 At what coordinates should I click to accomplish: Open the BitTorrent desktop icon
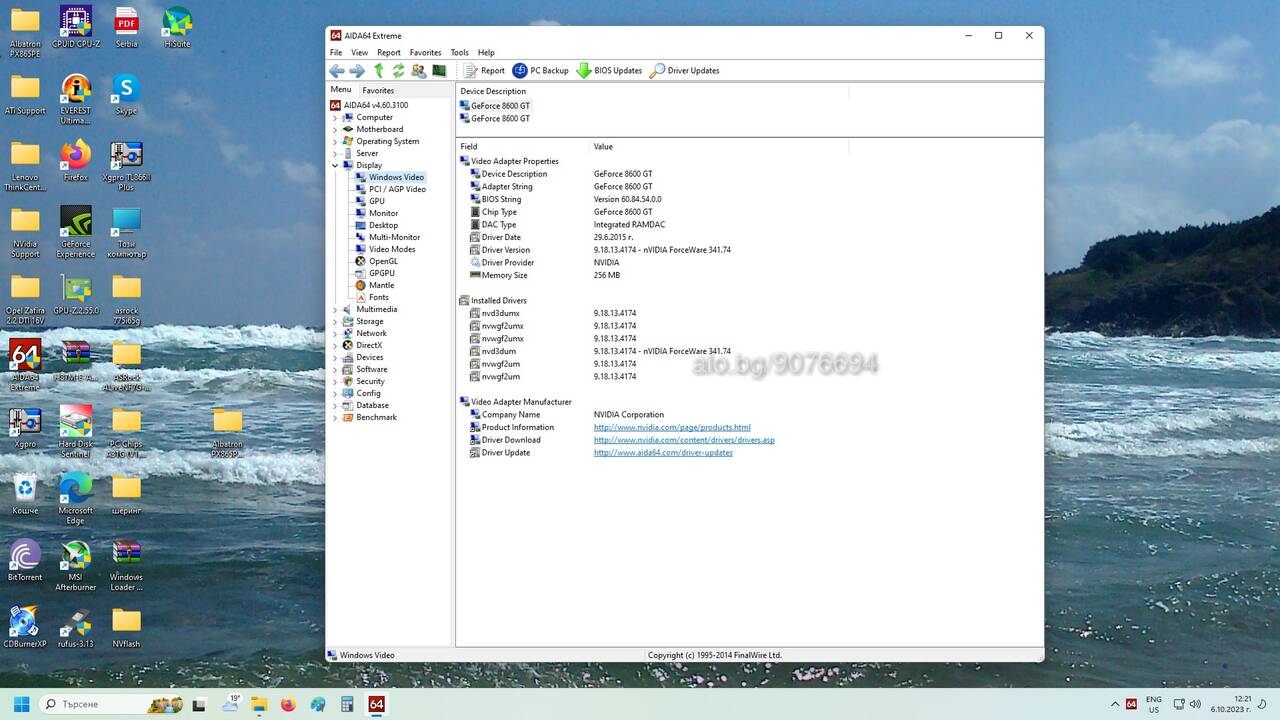click(x=25, y=560)
